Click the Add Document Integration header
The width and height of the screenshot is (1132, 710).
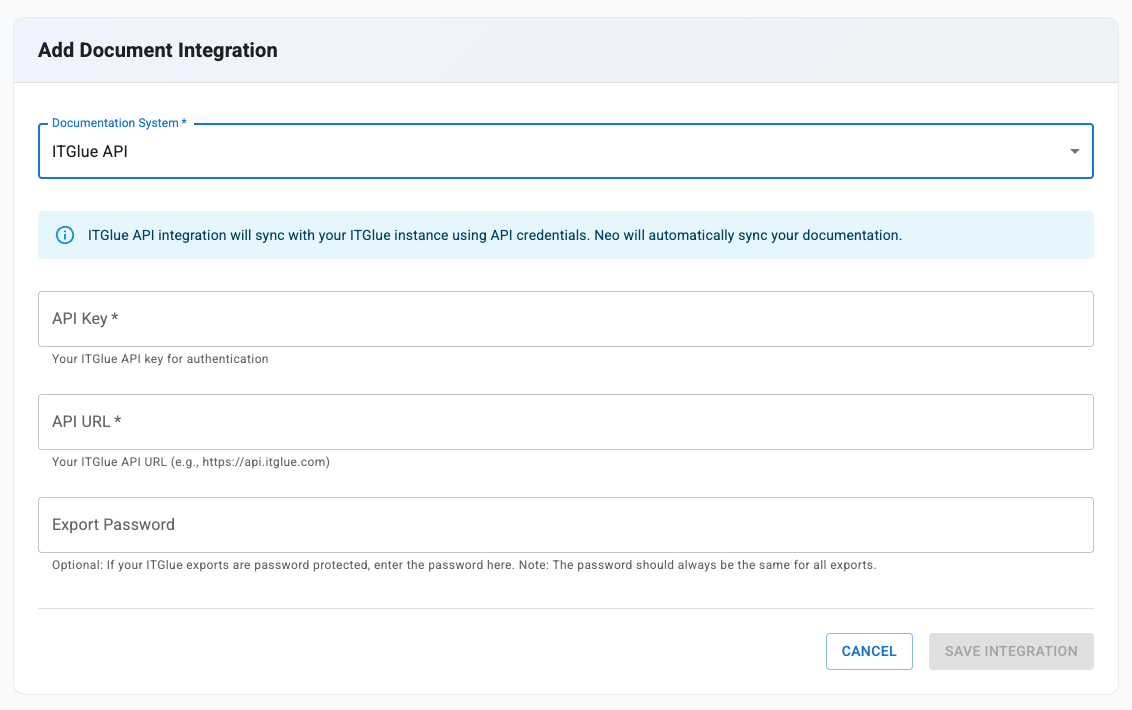(x=157, y=49)
